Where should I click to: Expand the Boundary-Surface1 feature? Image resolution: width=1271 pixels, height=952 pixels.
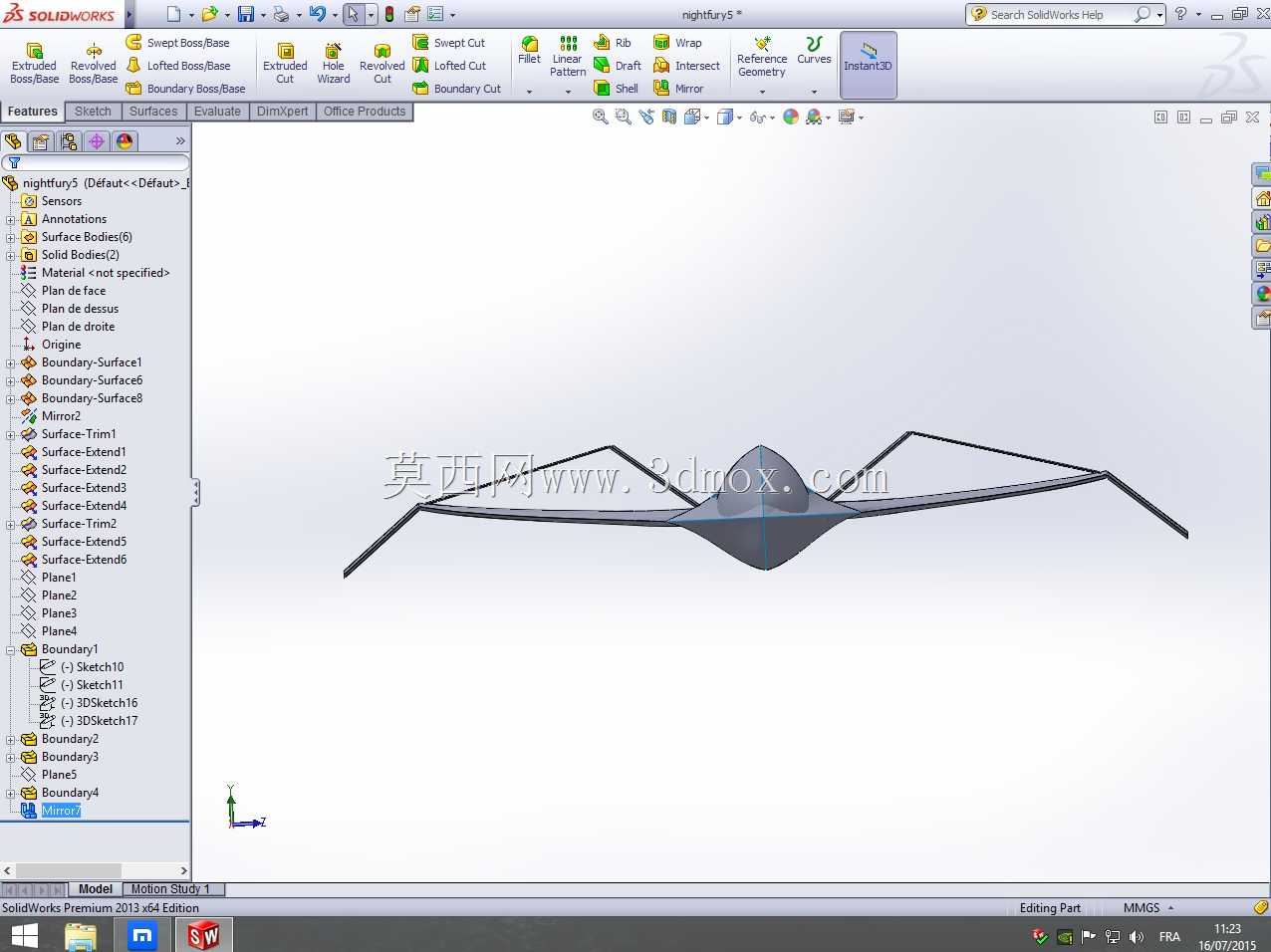pos(10,362)
